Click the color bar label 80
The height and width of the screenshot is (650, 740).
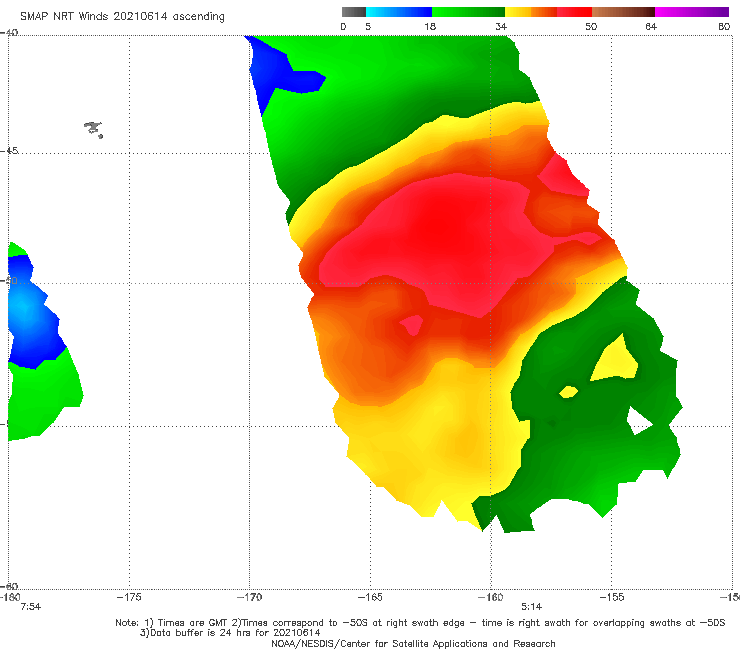pos(724,27)
